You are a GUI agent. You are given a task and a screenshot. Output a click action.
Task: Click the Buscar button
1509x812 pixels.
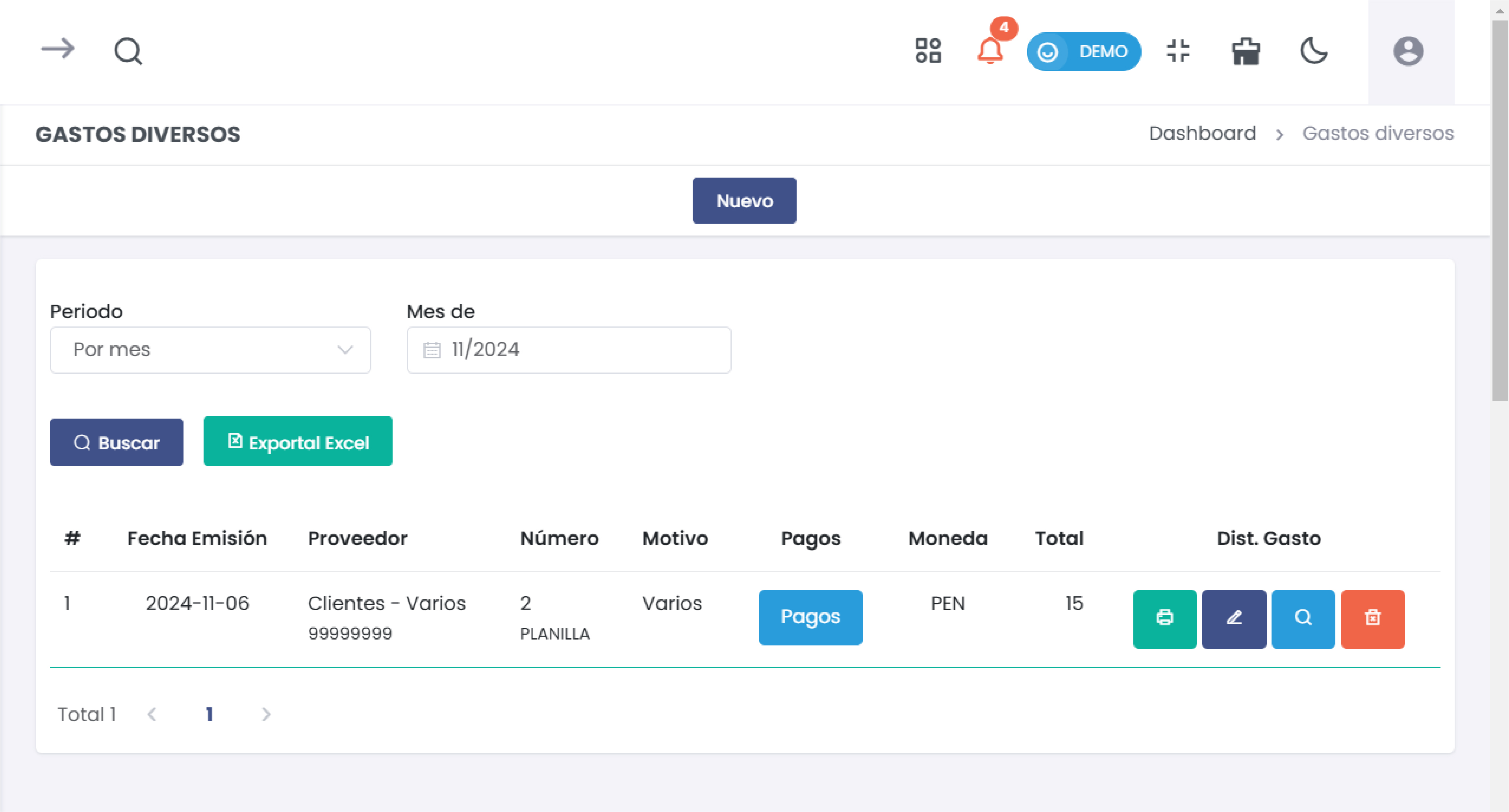coord(117,442)
